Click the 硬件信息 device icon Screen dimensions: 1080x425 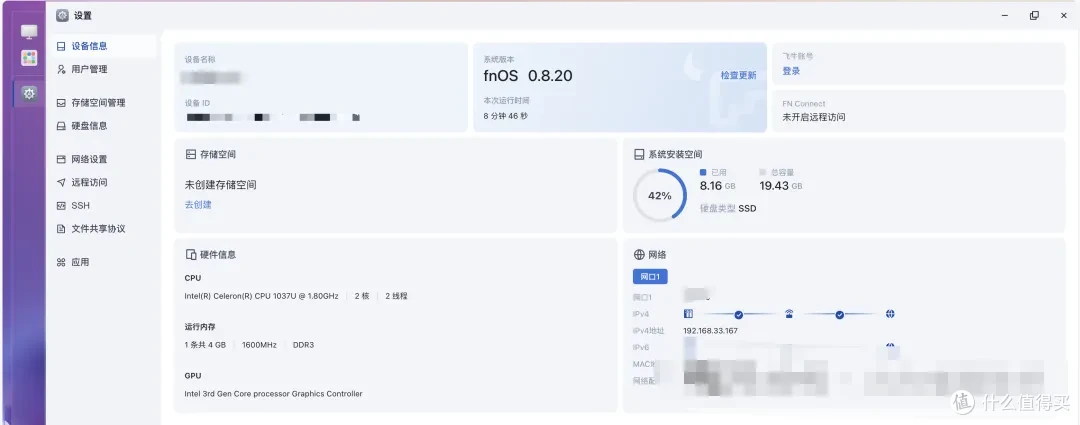(191, 254)
